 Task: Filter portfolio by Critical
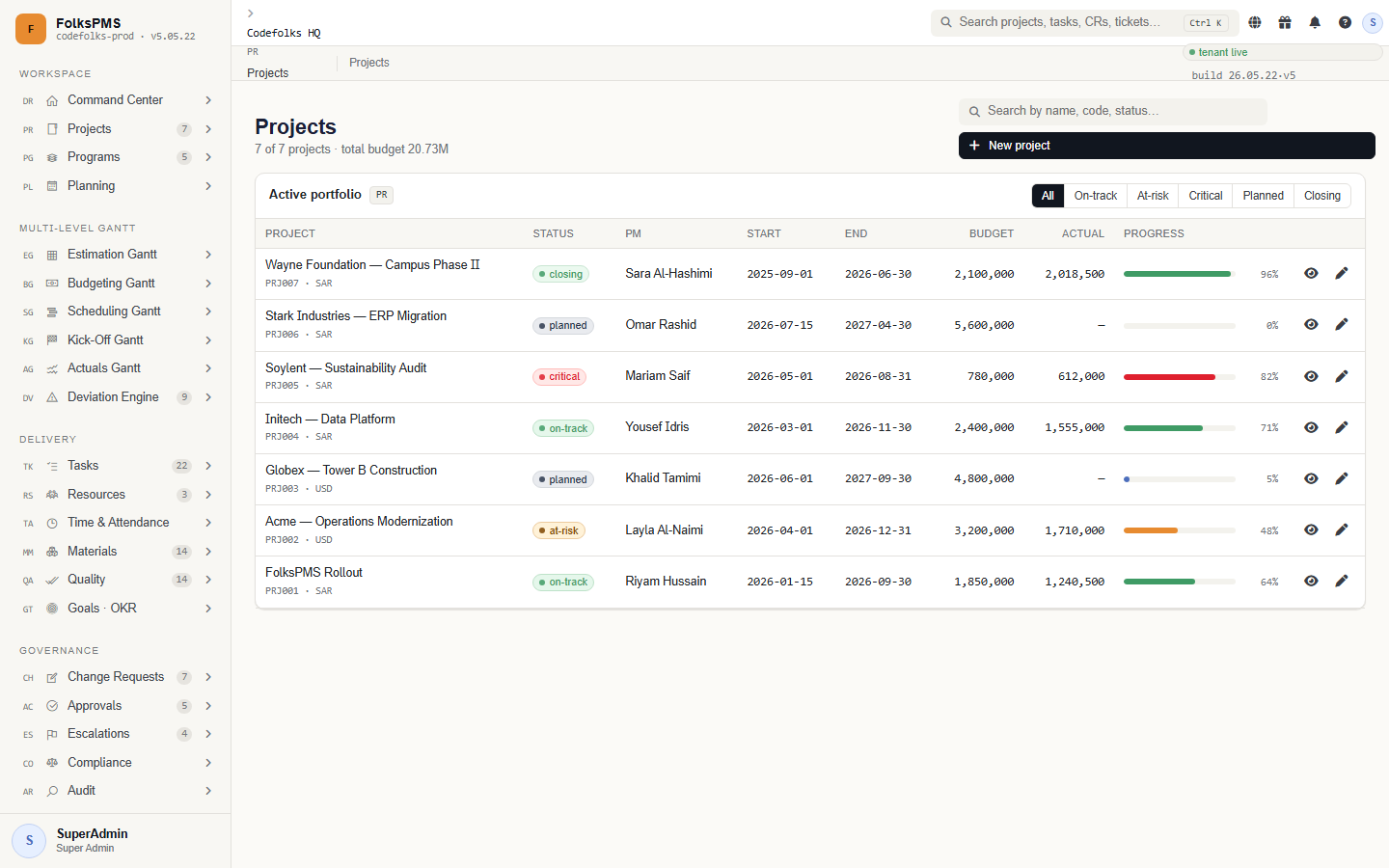(1206, 196)
